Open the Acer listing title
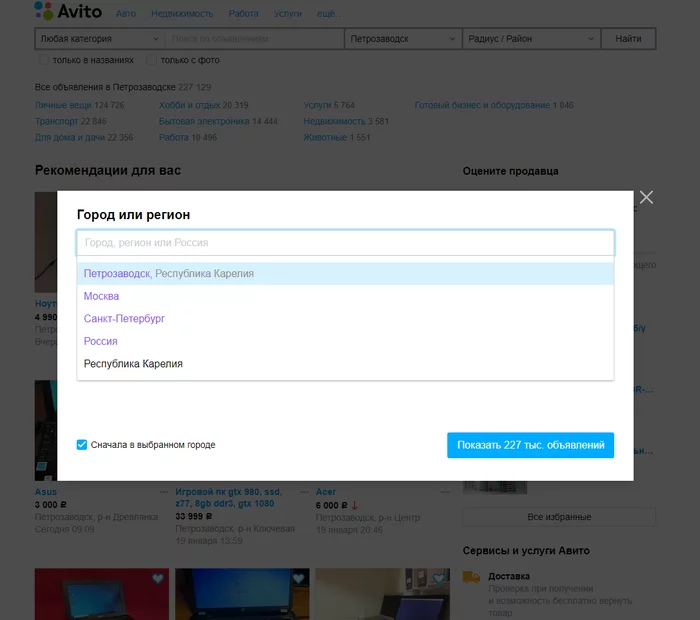This screenshot has width=700, height=620. [326, 492]
